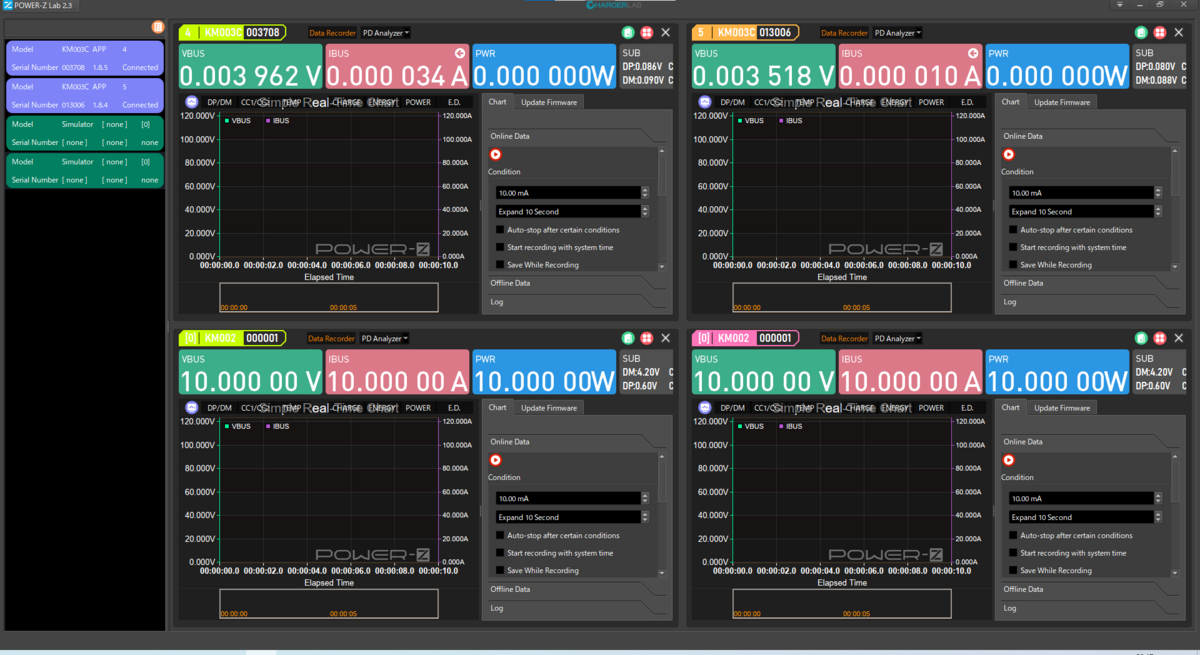Open PD Analyzer dropdown in 013006 panel
The height and width of the screenshot is (655, 1200).
coord(898,33)
